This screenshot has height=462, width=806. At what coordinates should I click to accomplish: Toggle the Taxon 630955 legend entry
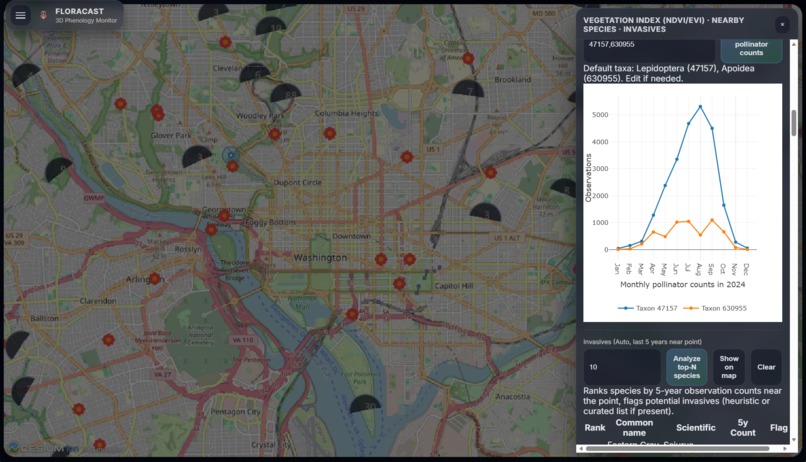[715, 308]
